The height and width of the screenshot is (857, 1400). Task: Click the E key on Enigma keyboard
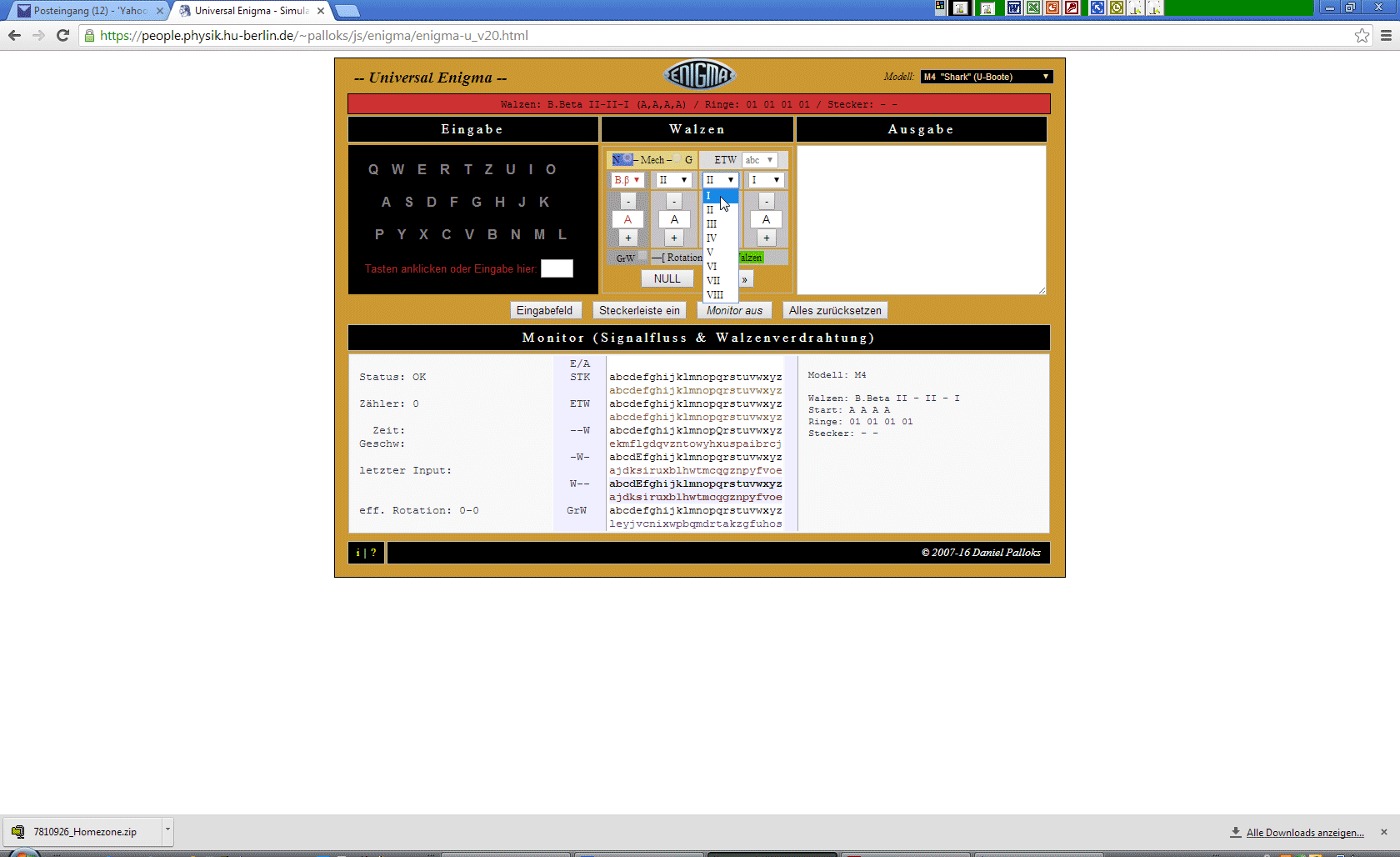pyautogui.click(x=422, y=169)
